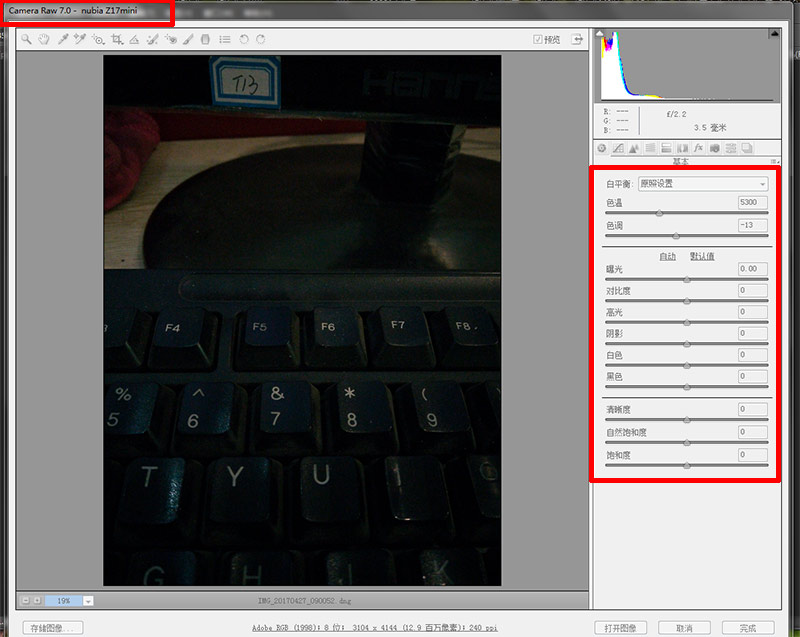The image size is (800, 637).
Task: Click the 曝光 exposure slider handle
Action: coord(687,280)
